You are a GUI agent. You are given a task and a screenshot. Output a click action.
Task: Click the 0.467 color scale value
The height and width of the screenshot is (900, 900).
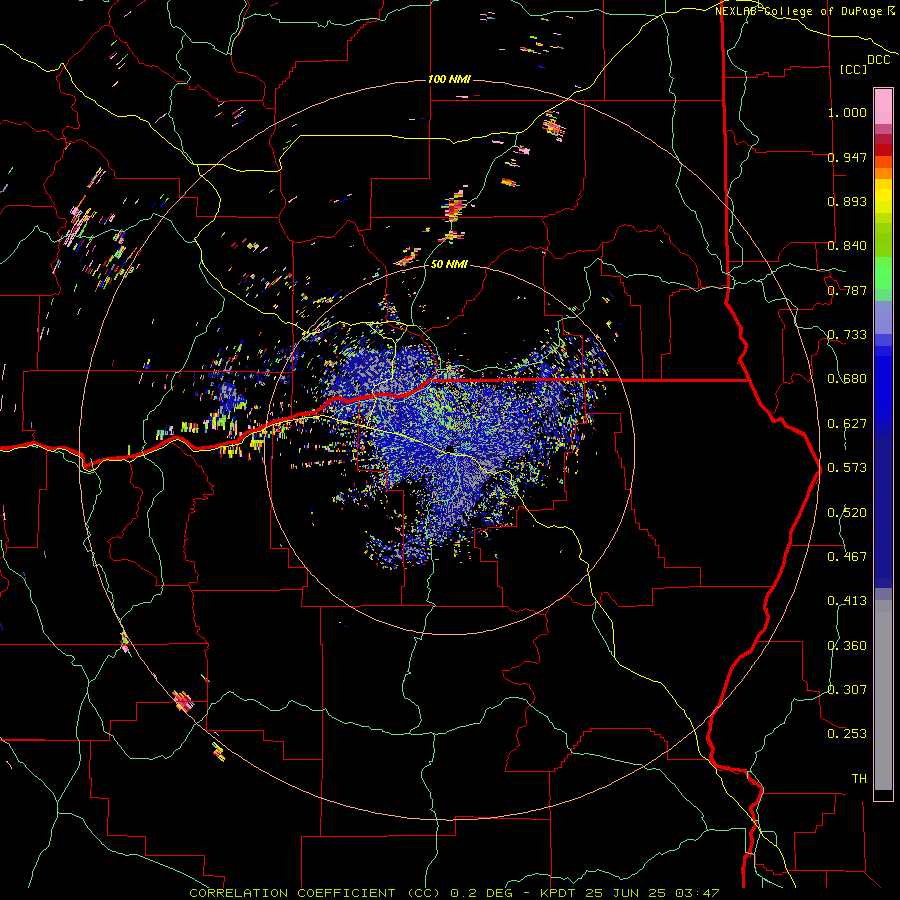(847, 557)
